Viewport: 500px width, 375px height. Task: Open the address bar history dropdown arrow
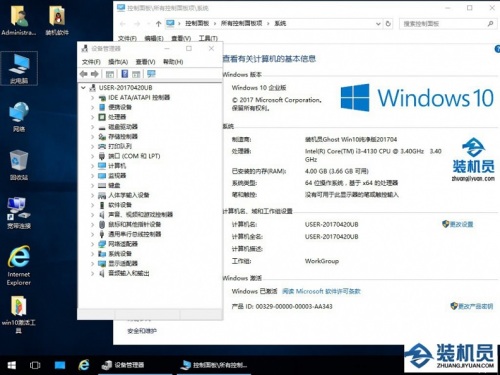(378, 24)
